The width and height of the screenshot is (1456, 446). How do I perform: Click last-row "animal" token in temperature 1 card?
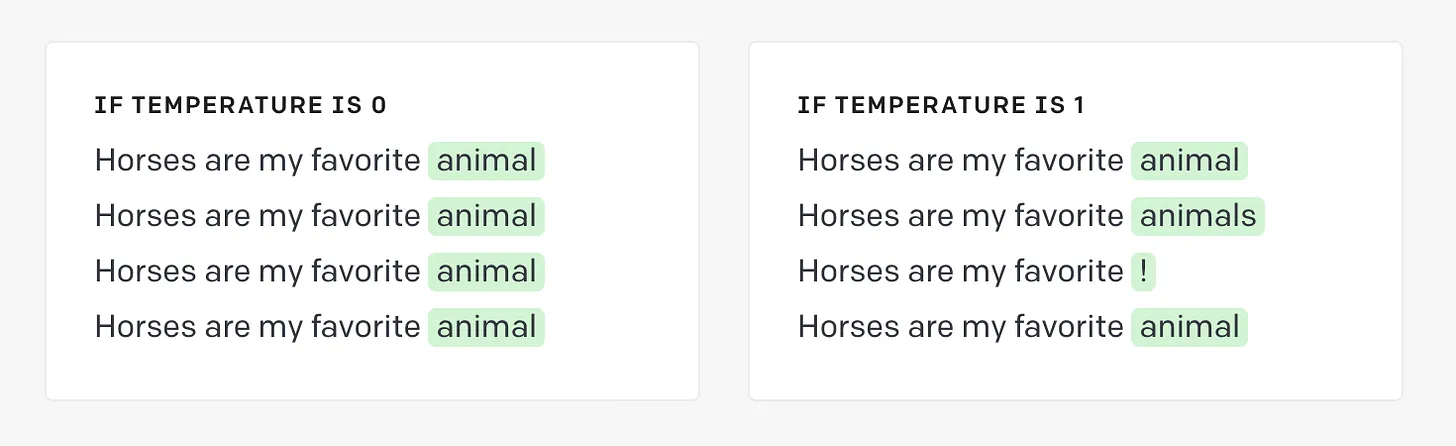pos(1189,327)
